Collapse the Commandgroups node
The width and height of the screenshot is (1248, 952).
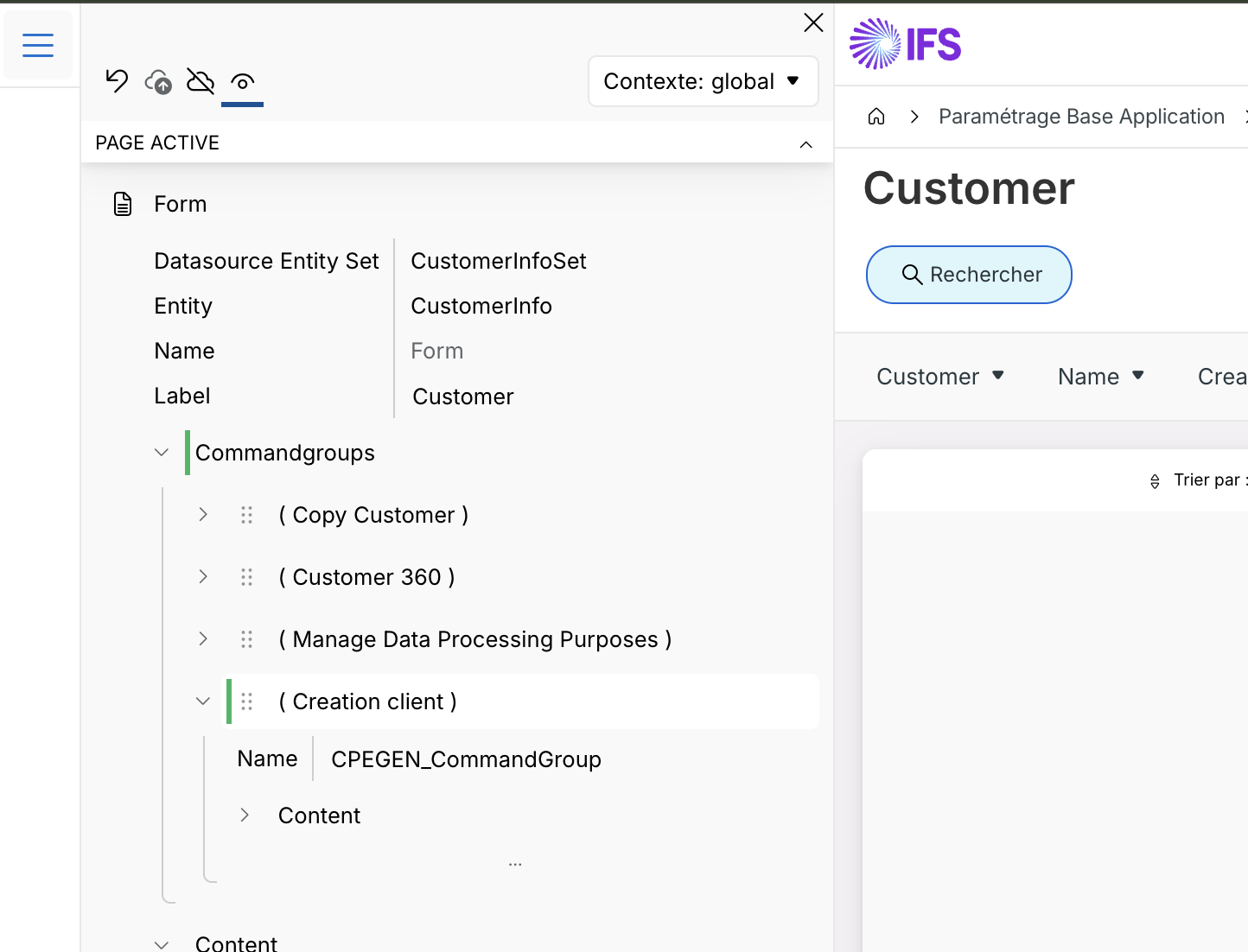(x=162, y=453)
